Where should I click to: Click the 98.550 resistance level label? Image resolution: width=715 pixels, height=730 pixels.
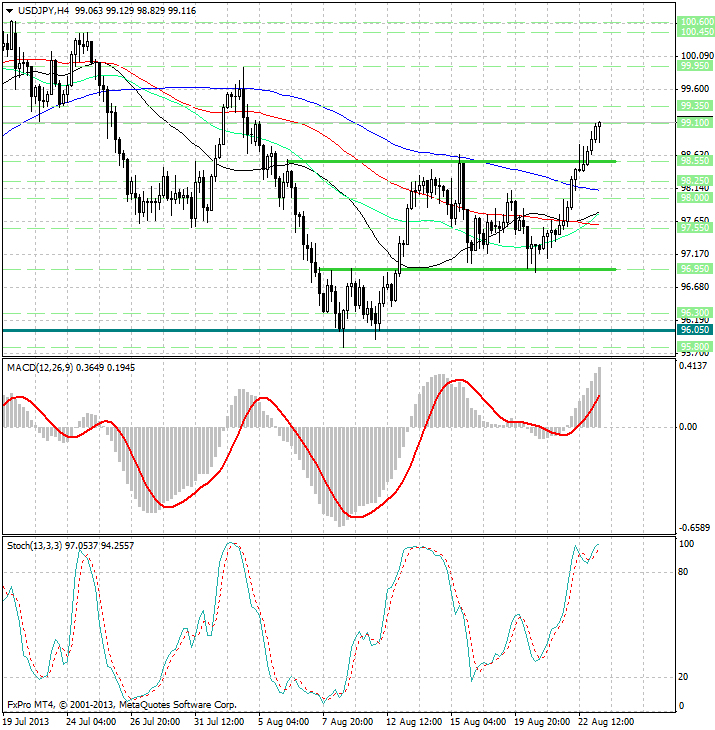tap(695, 161)
